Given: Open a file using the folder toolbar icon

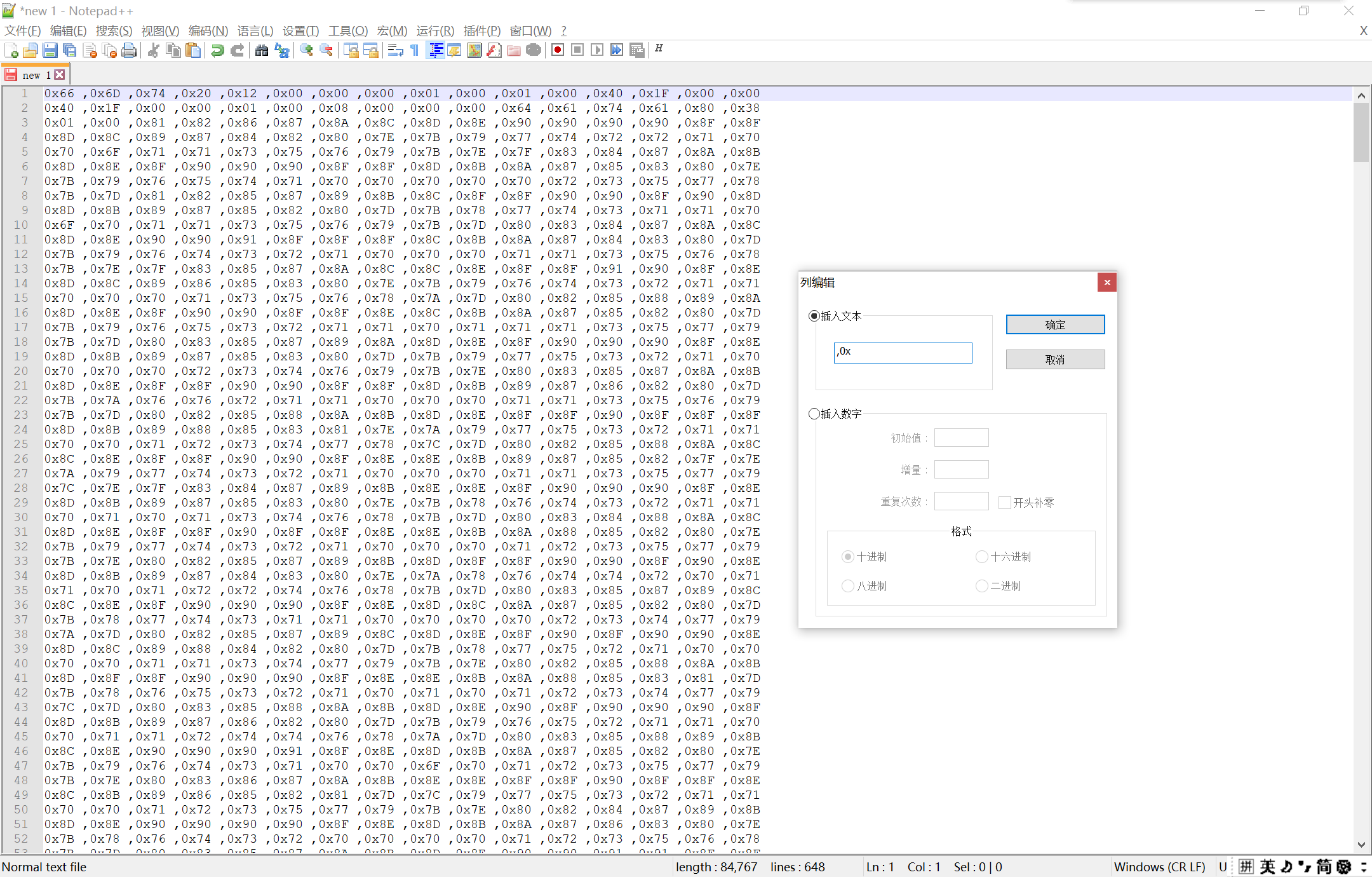Looking at the screenshot, I should (30, 50).
